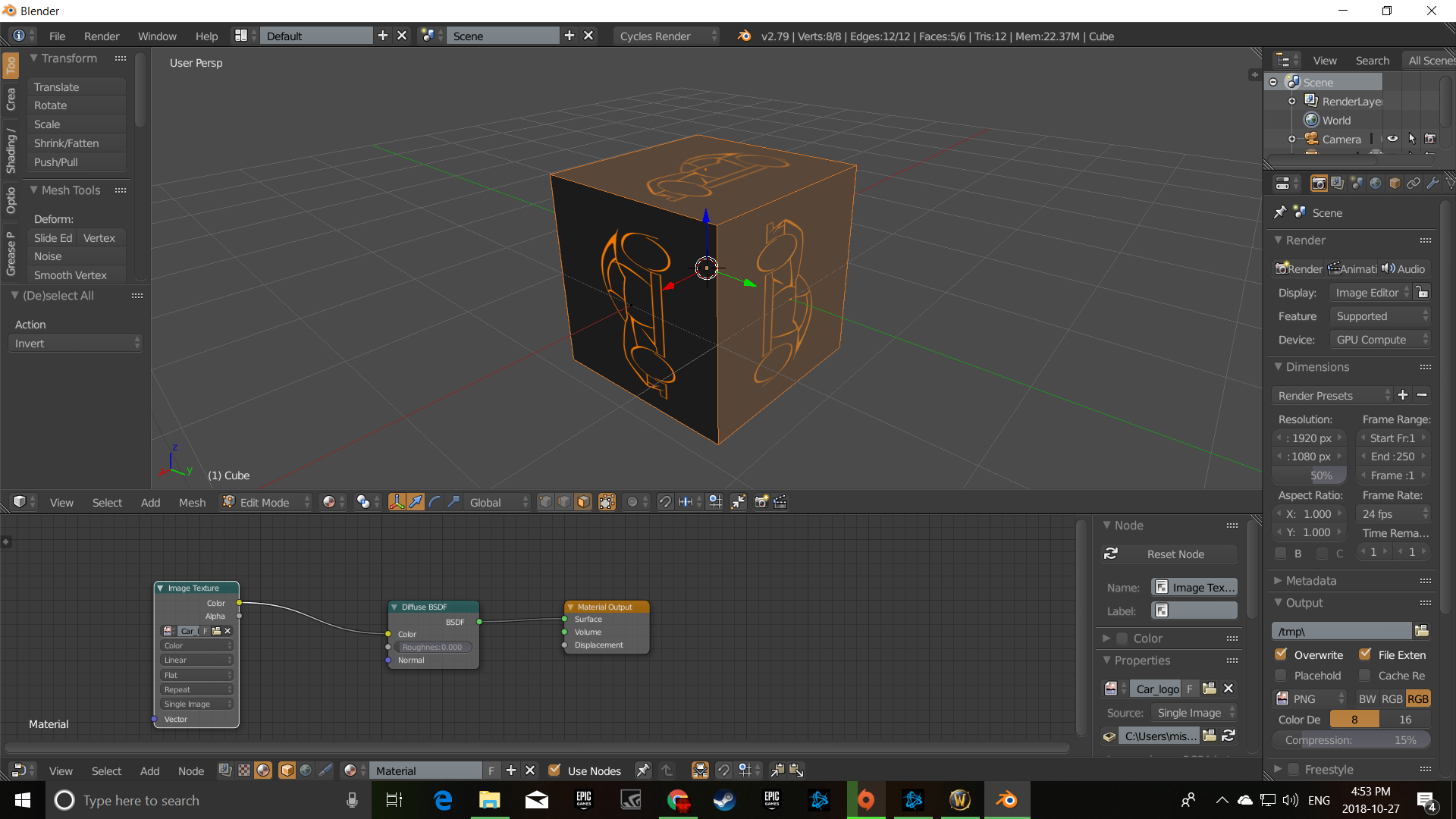Click the Blender taskbar icon

[1006, 800]
